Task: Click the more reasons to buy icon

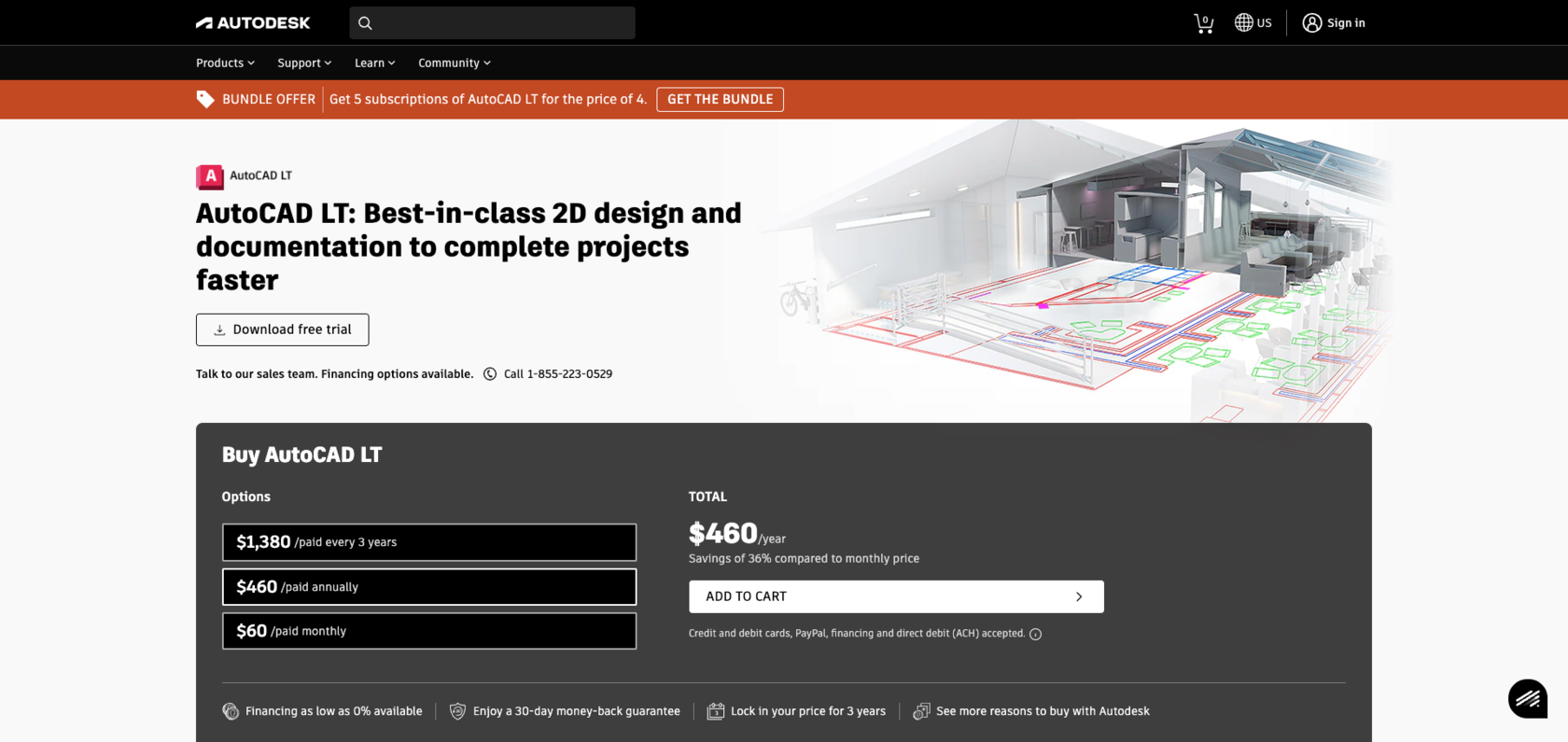Action: (x=921, y=711)
